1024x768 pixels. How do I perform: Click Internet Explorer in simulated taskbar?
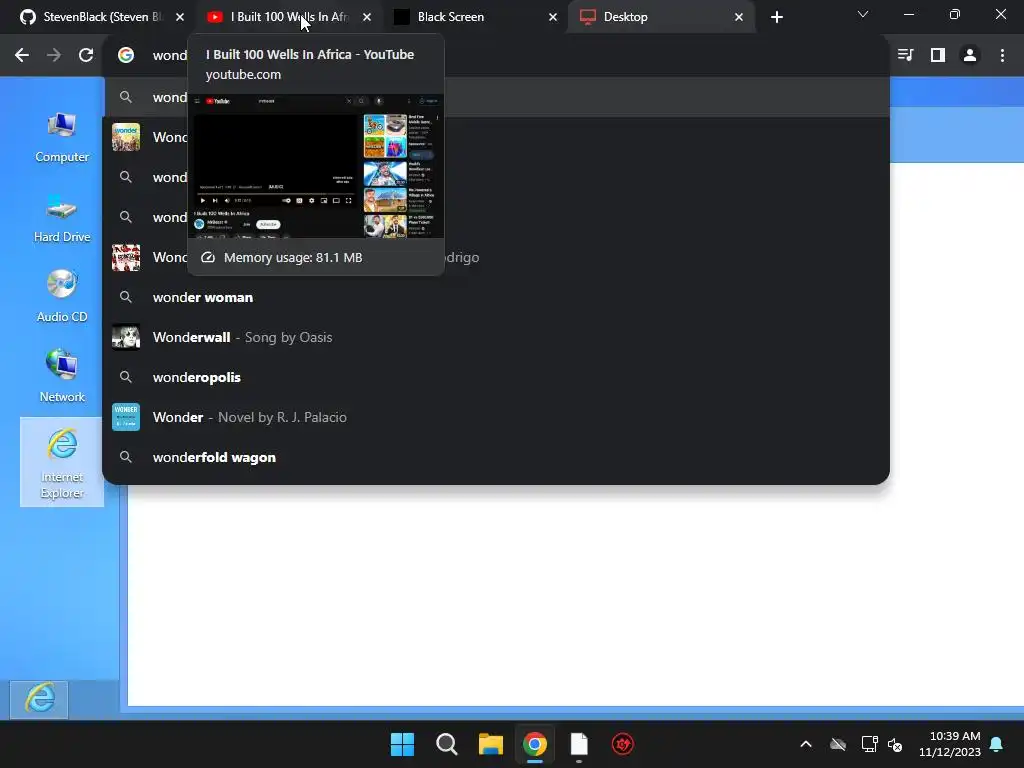point(39,699)
